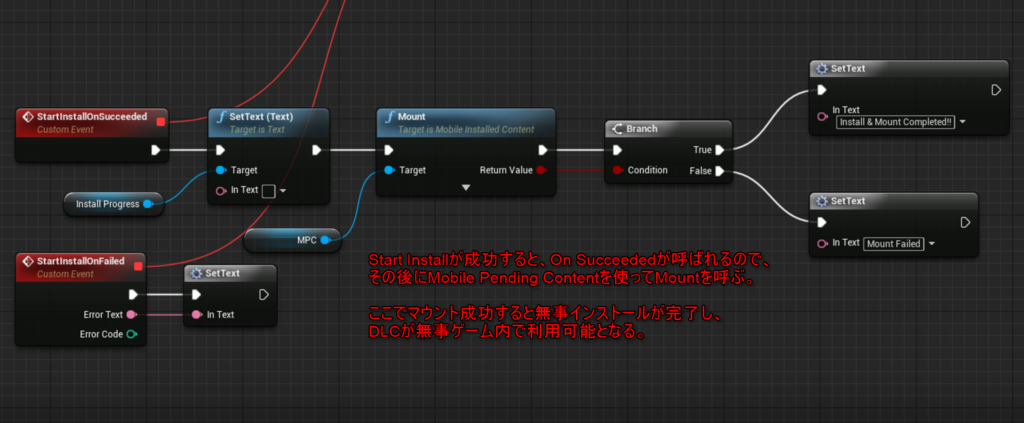Click Branch False exec pin

[719, 171]
